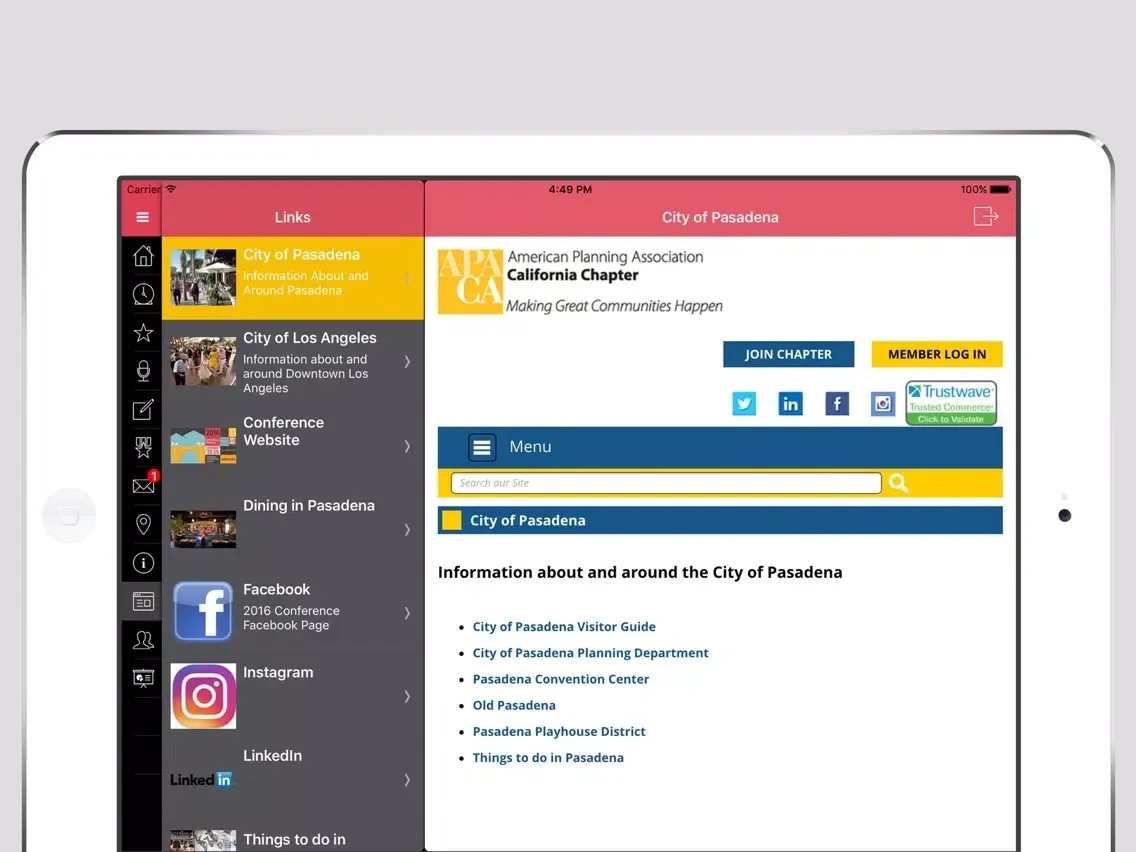The width and height of the screenshot is (1136, 852).
Task: Click the Trustwave Trusted Commerce badge
Action: [x=951, y=403]
